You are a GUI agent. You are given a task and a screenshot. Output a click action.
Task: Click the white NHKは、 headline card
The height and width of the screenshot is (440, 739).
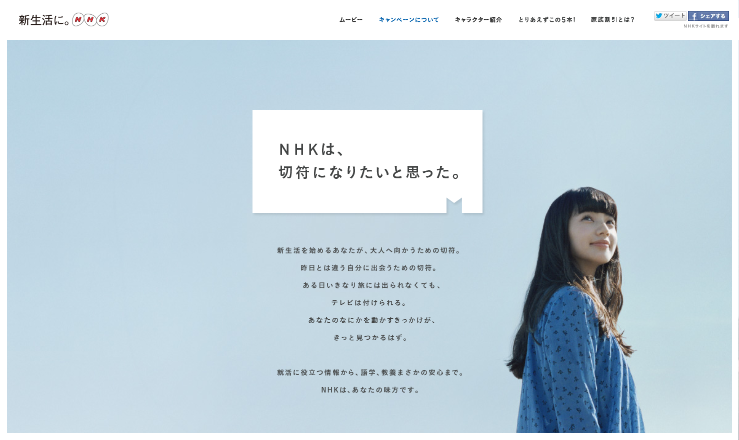367,161
